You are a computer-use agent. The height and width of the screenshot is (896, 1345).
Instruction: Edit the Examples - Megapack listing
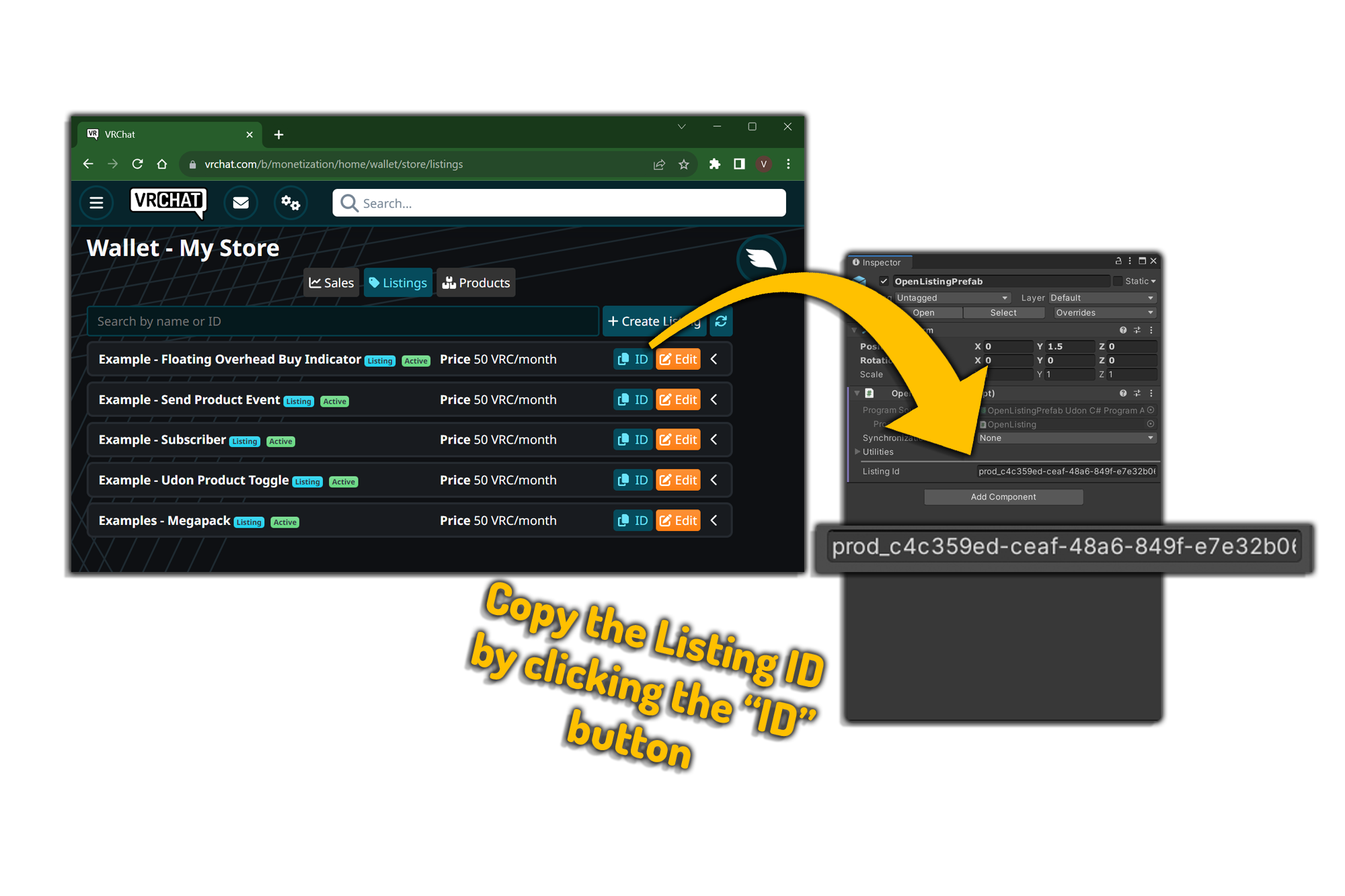click(678, 520)
